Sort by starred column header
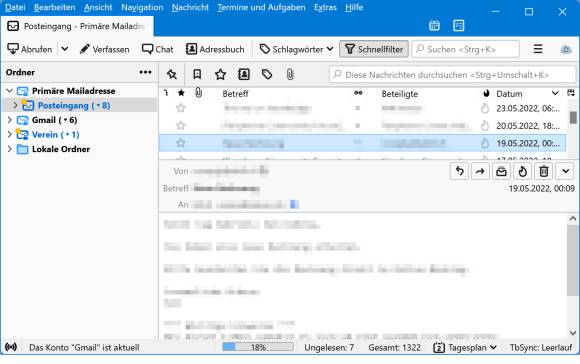 [x=181, y=93]
